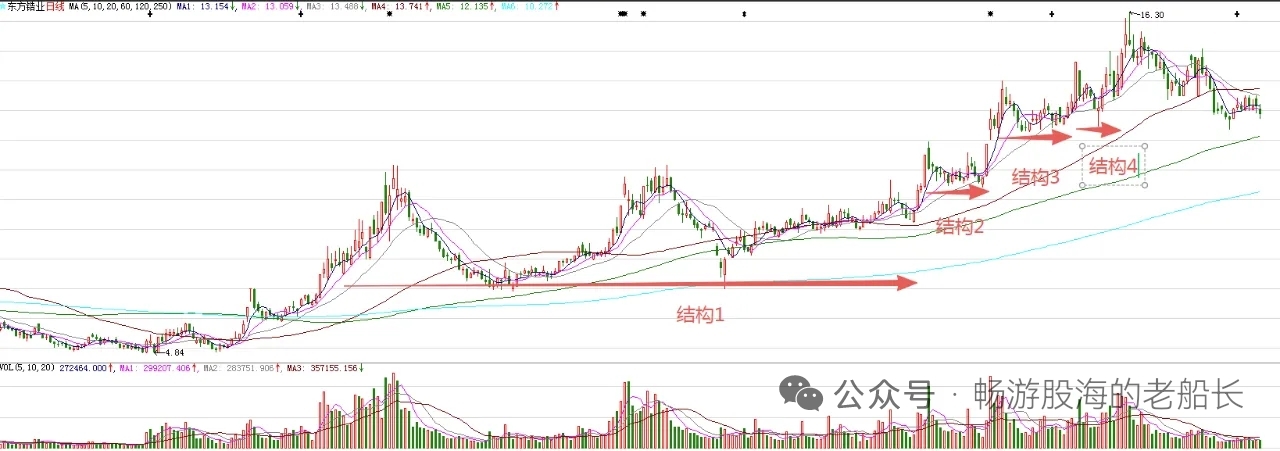This screenshot has height=451, width=1280.
Task: Select the VOL(5,10,20) indicator label
Action: [x=29, y=368]
